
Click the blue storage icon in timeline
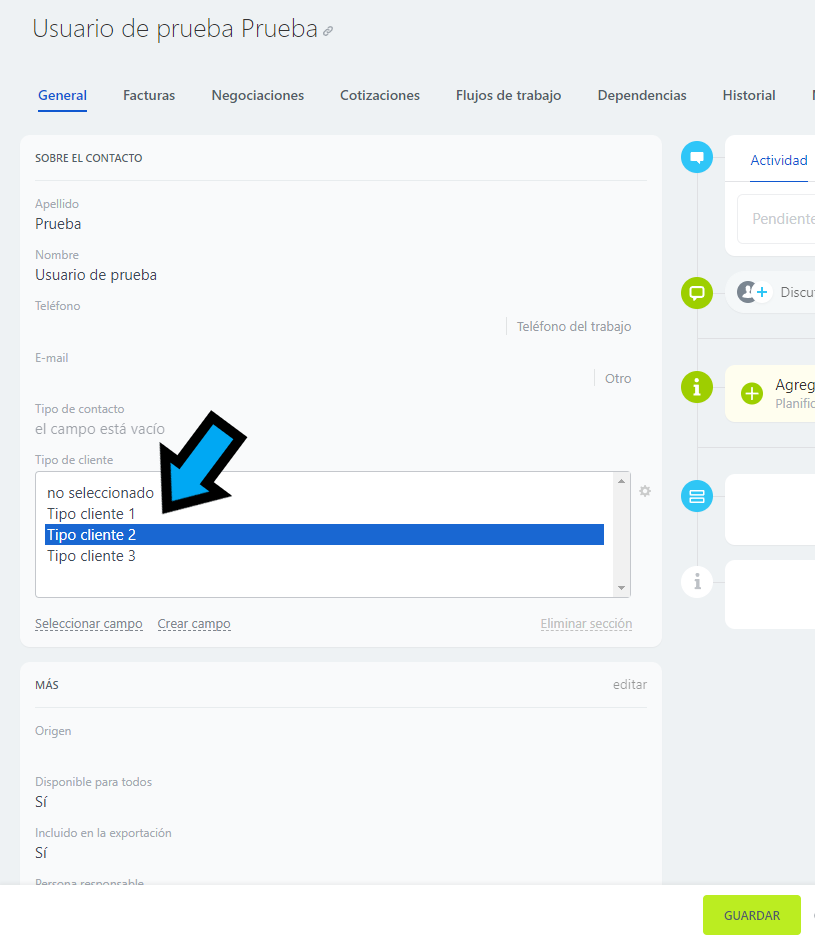697,496
